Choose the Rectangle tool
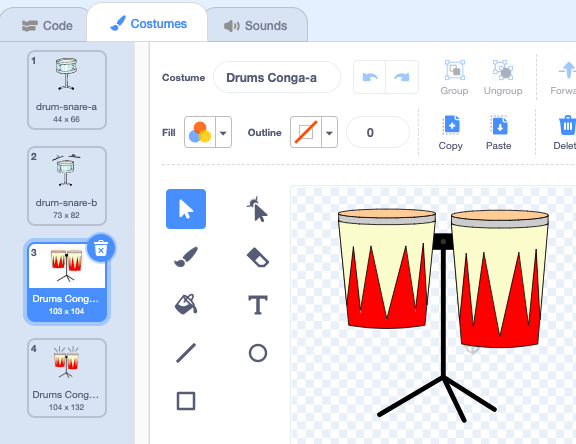The height and width of the screenshot is (444, 576). [186, 401]
